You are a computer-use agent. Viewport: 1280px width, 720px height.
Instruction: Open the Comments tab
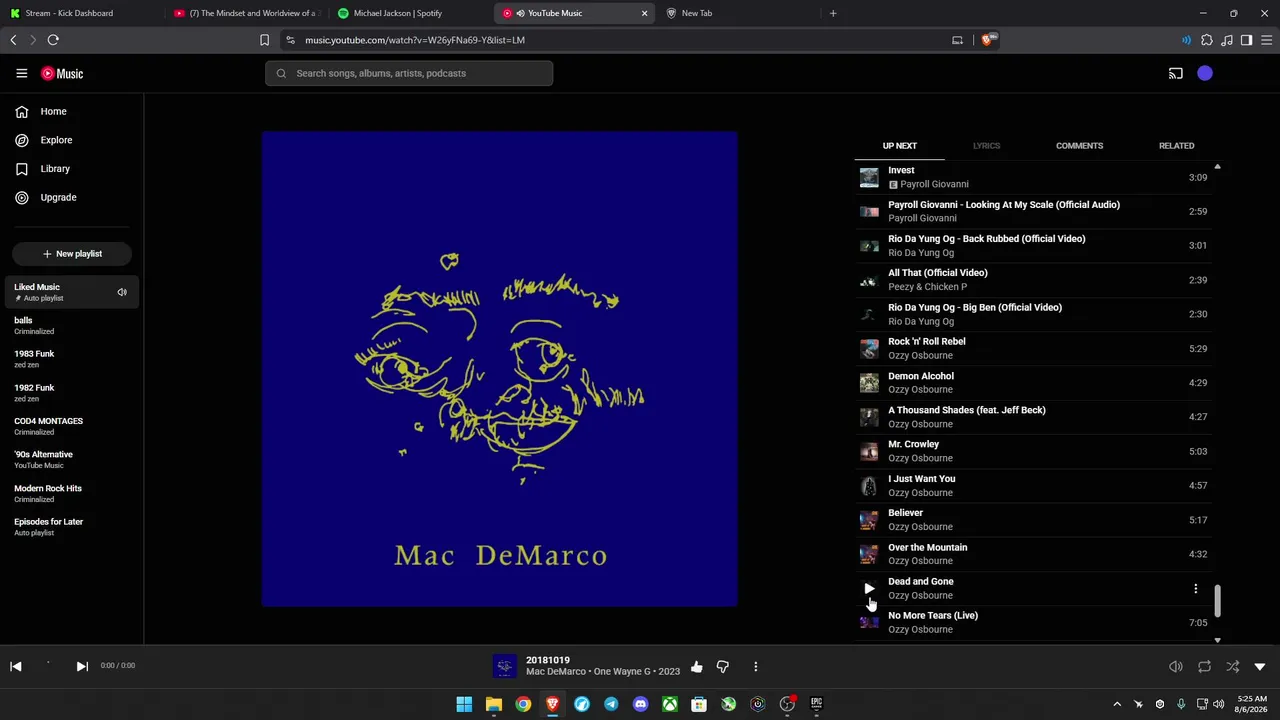[1079, 146]
